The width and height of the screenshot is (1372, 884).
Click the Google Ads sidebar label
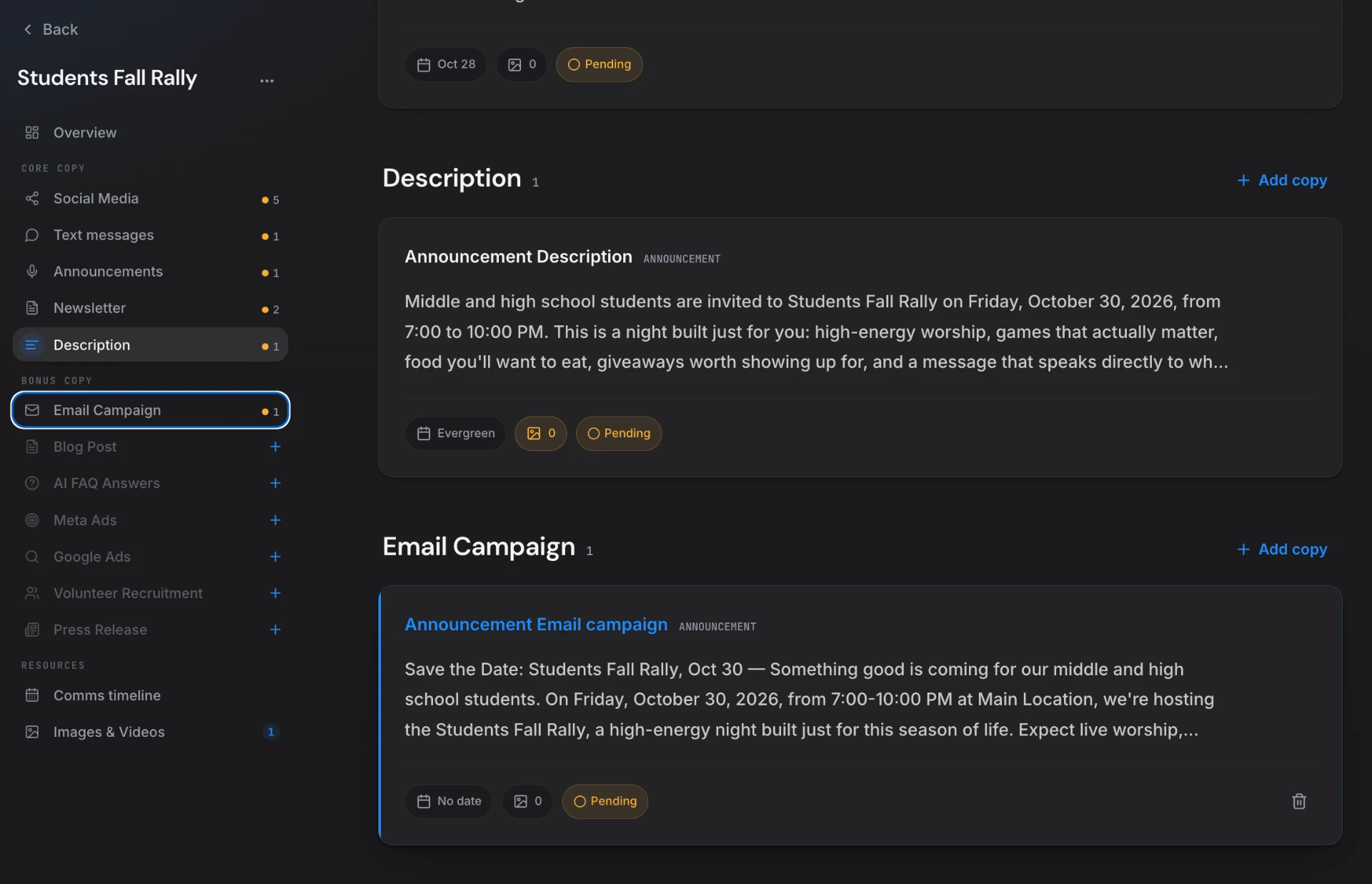92,557
